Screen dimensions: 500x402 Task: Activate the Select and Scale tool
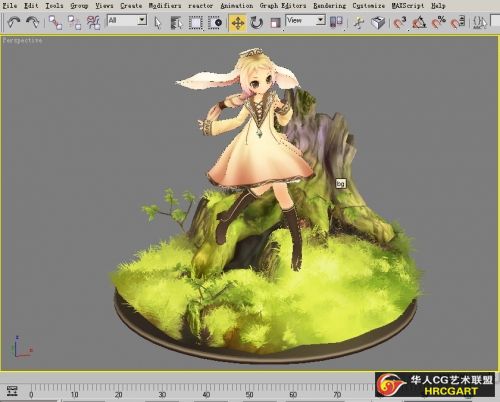[x=275, y=23]
